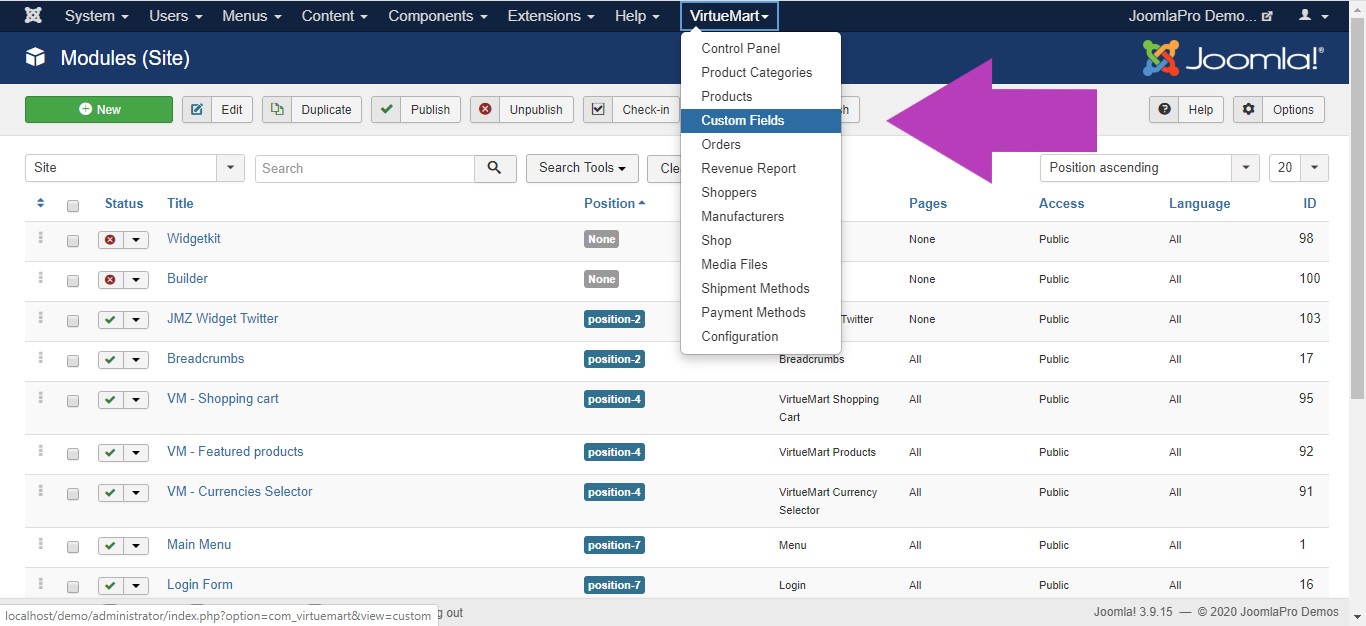Select Custom Fields in VirtueMart menu
This screenshot has height=626, width=1366.
pos(743,120)
